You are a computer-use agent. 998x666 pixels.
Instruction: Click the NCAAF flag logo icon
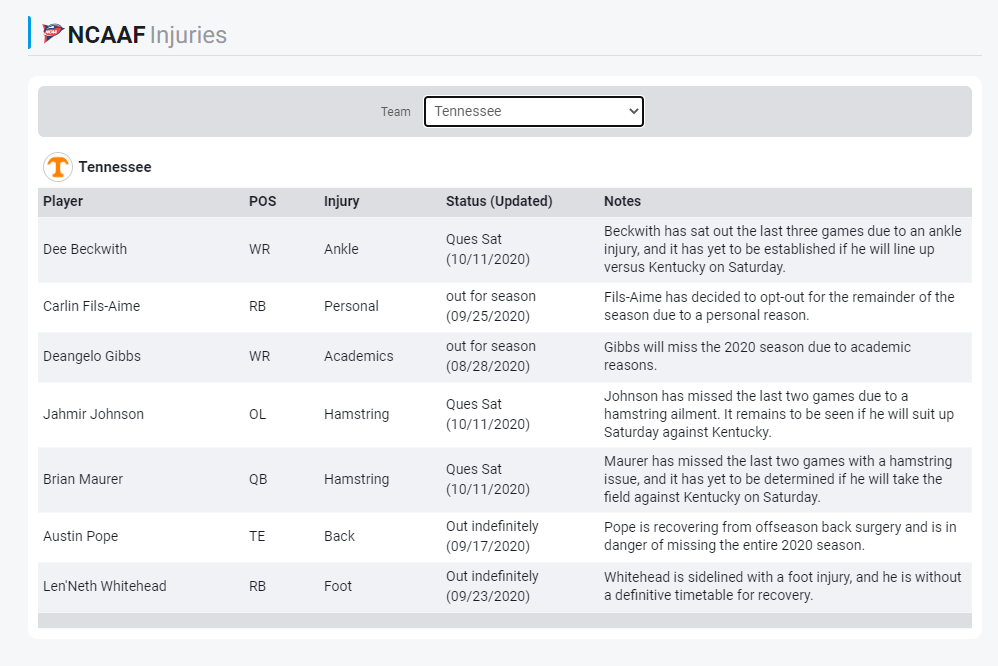point(52,32)
